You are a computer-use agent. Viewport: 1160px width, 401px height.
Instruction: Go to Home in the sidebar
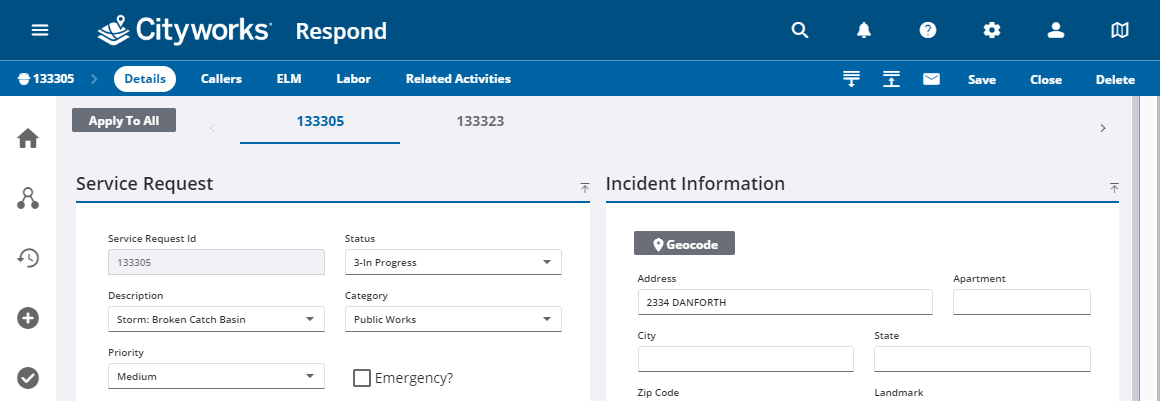(x=28, y=139)
